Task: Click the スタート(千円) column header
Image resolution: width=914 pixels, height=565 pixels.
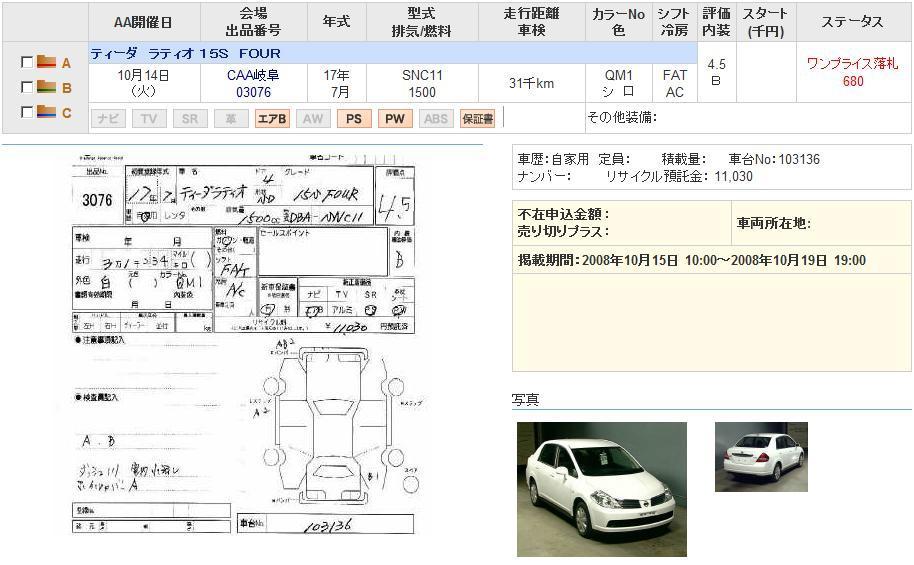Action: [x=766, y=22]
